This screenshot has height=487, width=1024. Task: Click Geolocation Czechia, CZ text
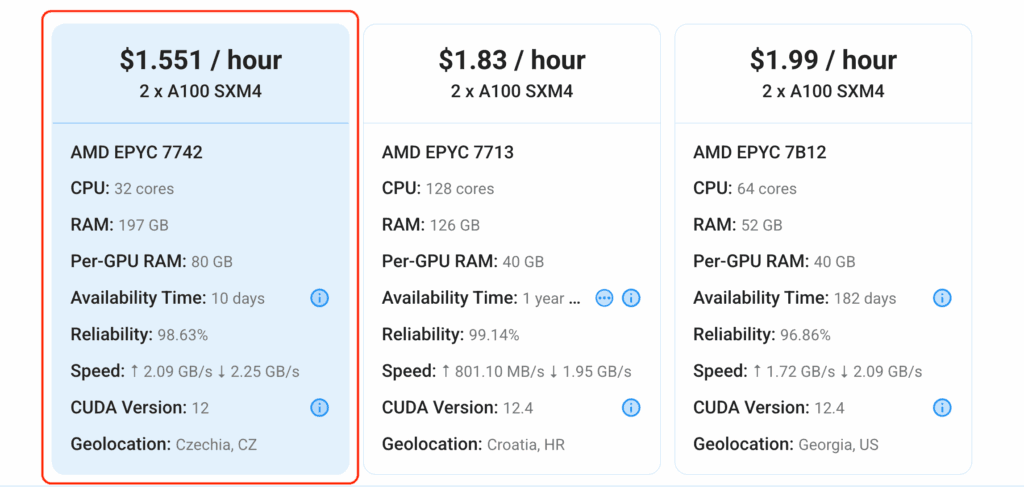click(164, 445)
